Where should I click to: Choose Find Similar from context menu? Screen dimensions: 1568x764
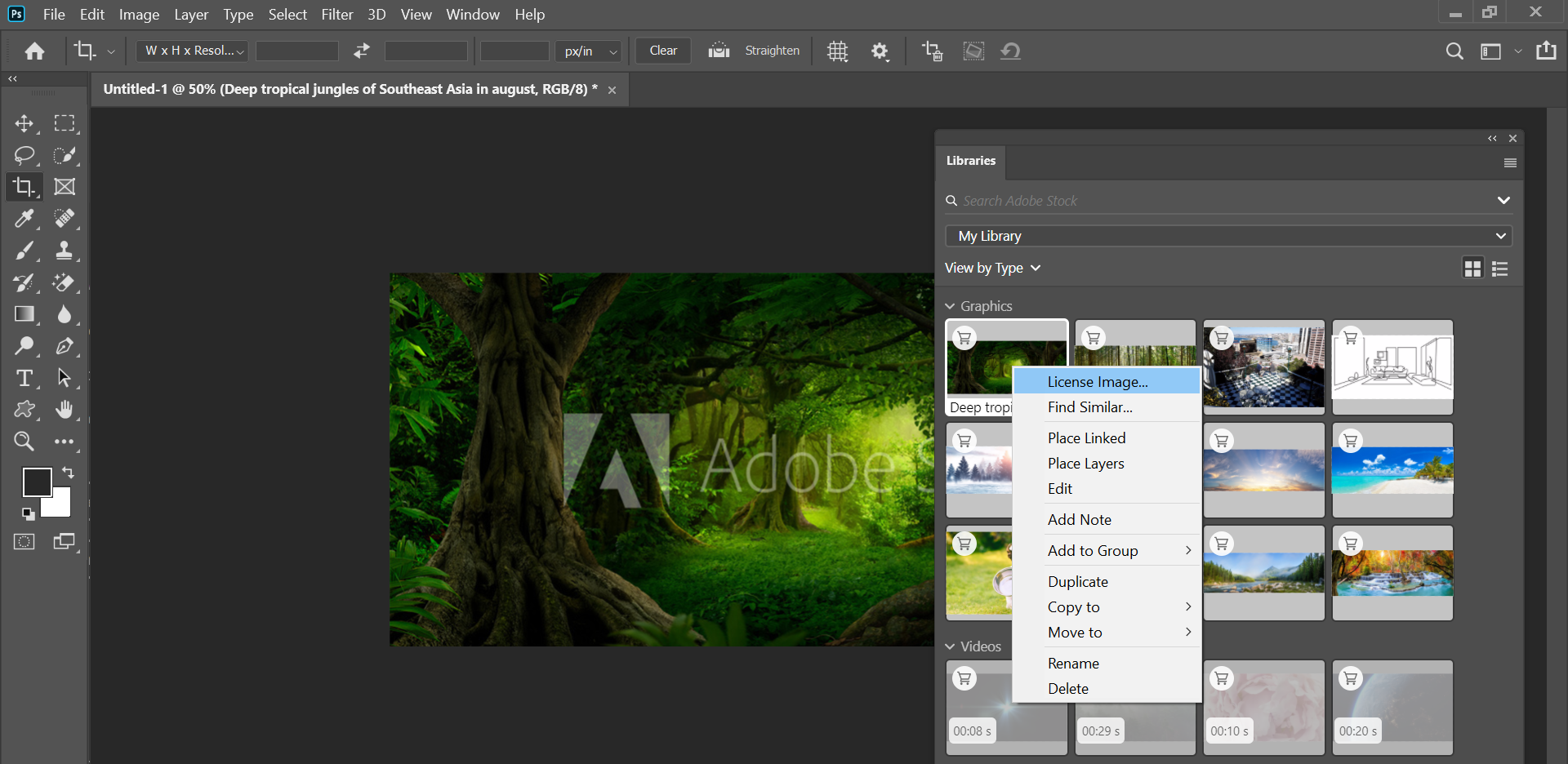[x=1107, y=407]
